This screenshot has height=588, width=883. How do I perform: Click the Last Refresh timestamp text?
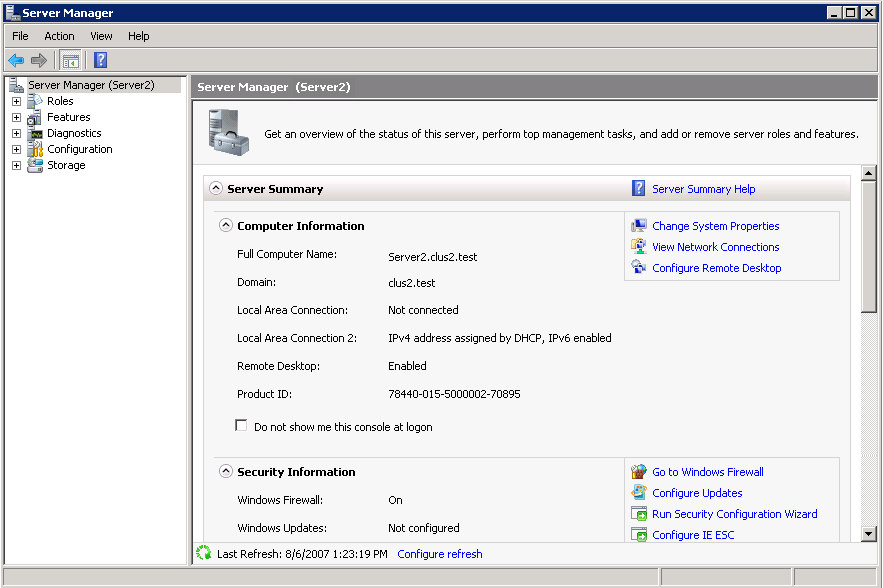pyautogui.click(x=302, y=554)
